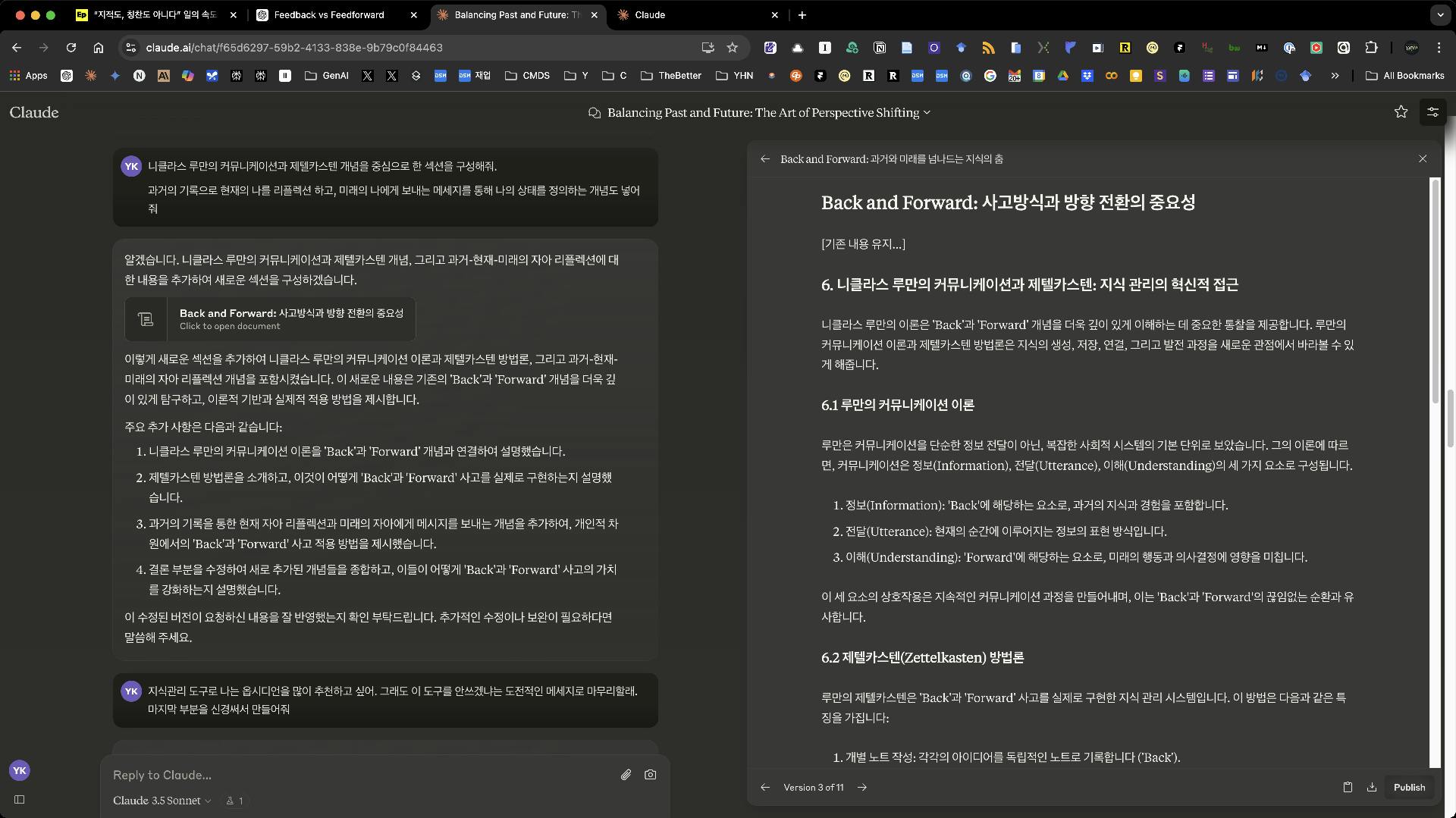Show next artifact version
The width and height of the screenshot is (1456, 818).
coord(862,787)
